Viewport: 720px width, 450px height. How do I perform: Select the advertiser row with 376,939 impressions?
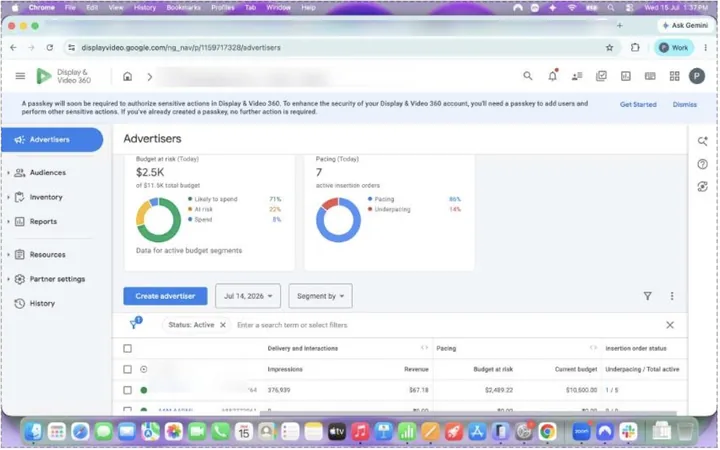click(x=128, y=390)
